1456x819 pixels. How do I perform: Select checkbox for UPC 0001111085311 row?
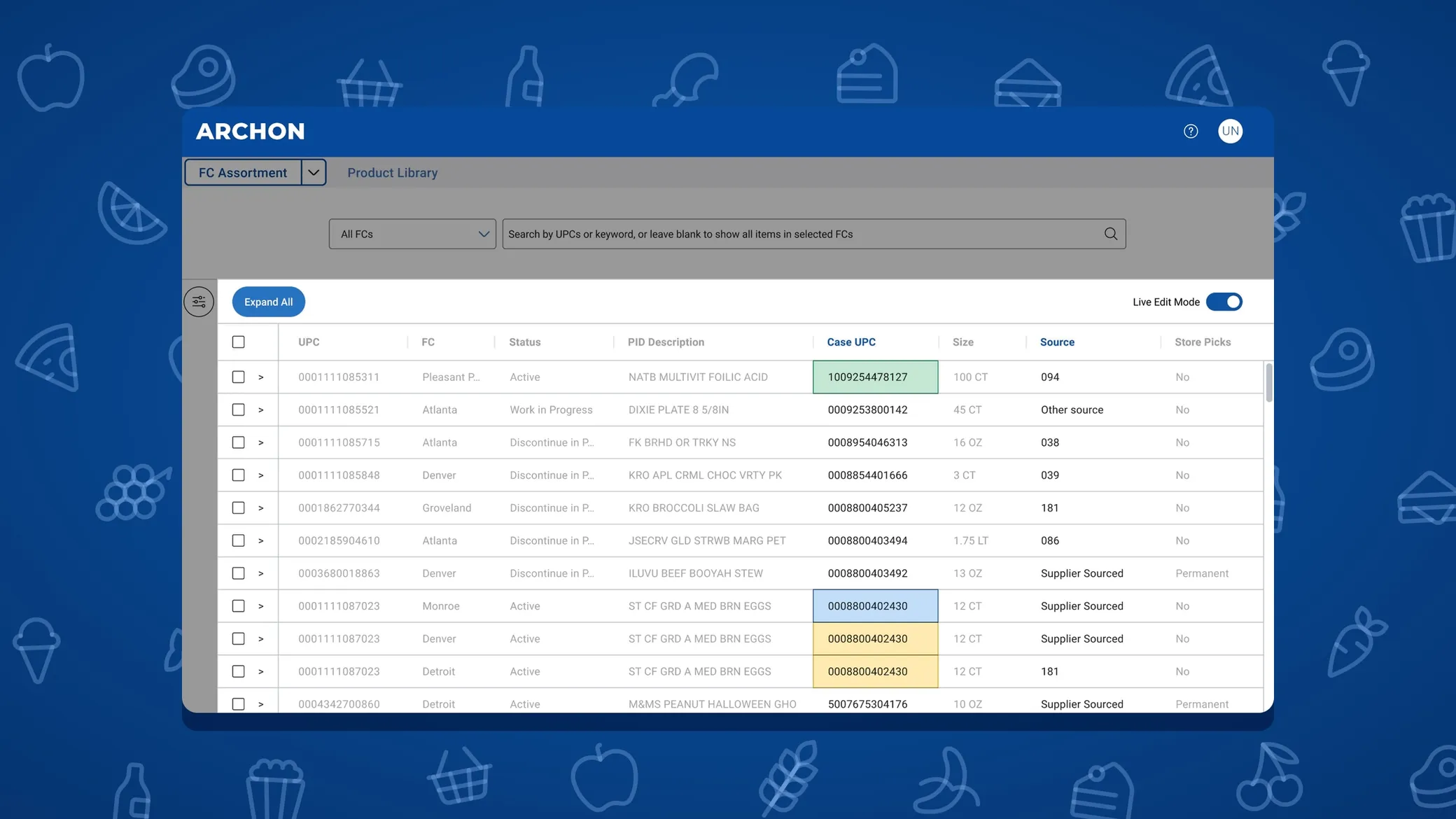click(239, 377)
